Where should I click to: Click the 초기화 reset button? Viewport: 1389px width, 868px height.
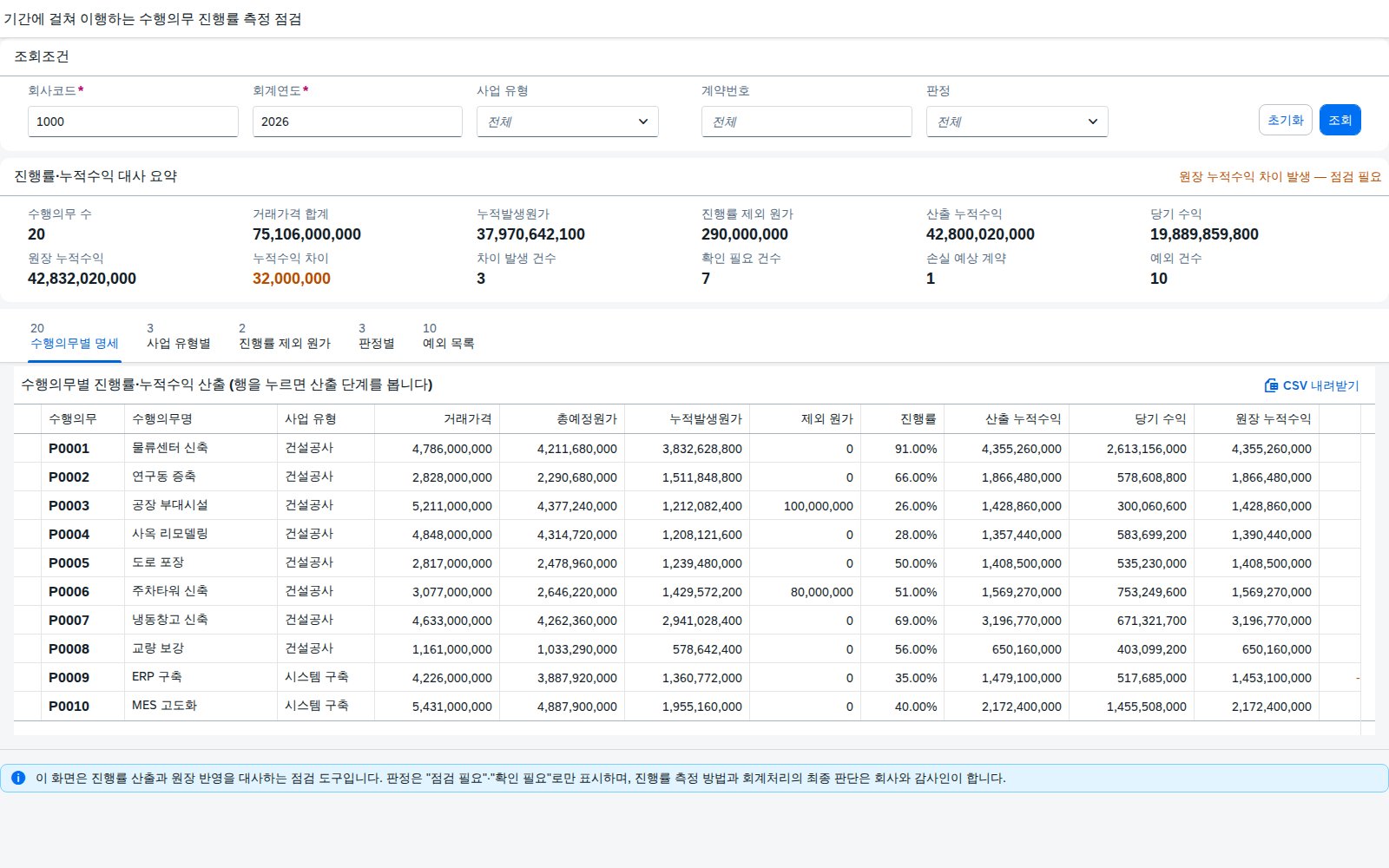(x=1286, y=120)
